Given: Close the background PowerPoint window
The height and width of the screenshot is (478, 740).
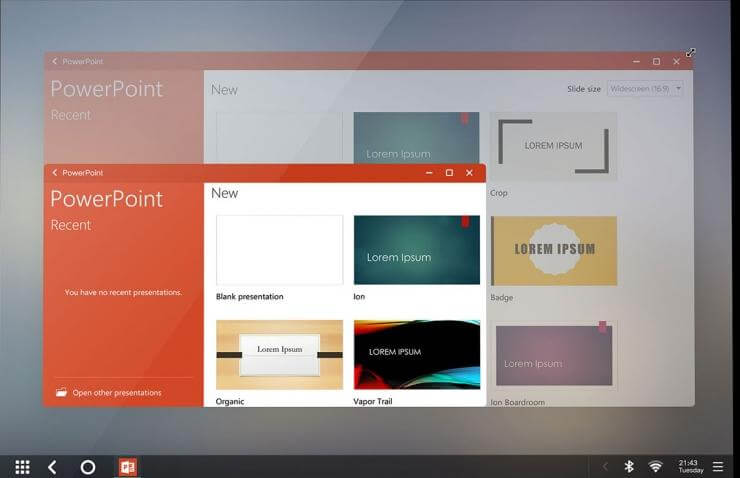Looking at the screenshot, I should click(x=676, y=61).
